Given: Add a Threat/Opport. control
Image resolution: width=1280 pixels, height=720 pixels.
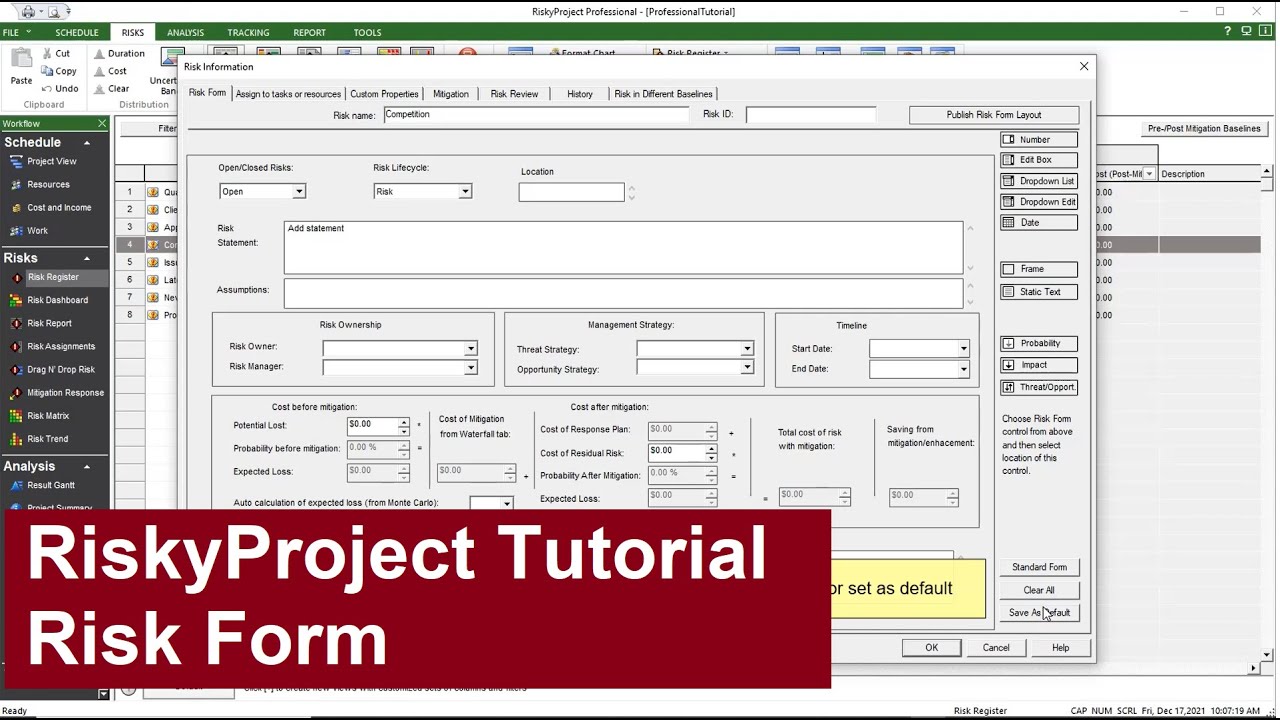Looking at the screenshot, I should [x=1039, y=387].
